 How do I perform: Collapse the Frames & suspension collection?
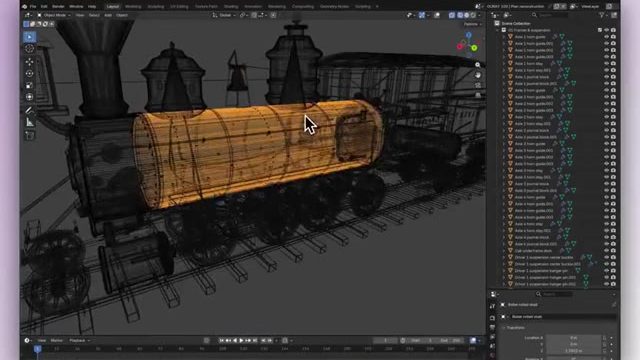[x=498, y=30]
